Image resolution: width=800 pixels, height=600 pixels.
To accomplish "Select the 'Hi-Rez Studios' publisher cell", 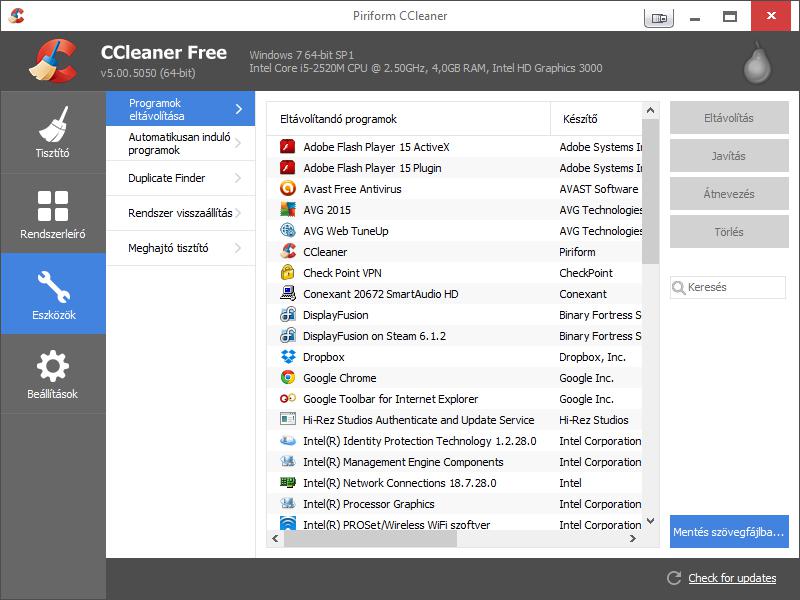I will [594, 420].
